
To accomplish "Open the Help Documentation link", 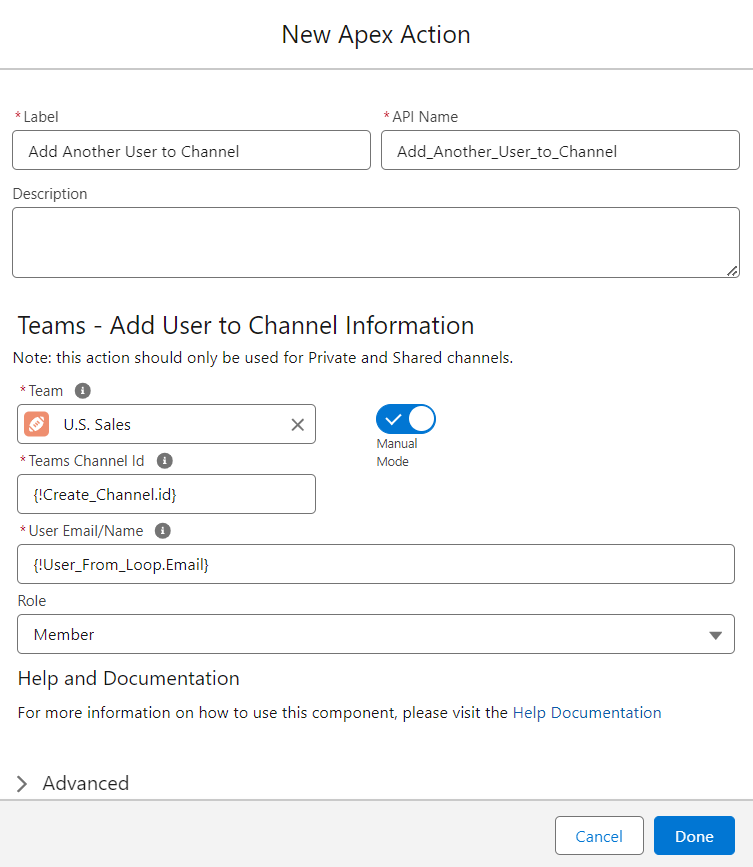I will point(587,713).
